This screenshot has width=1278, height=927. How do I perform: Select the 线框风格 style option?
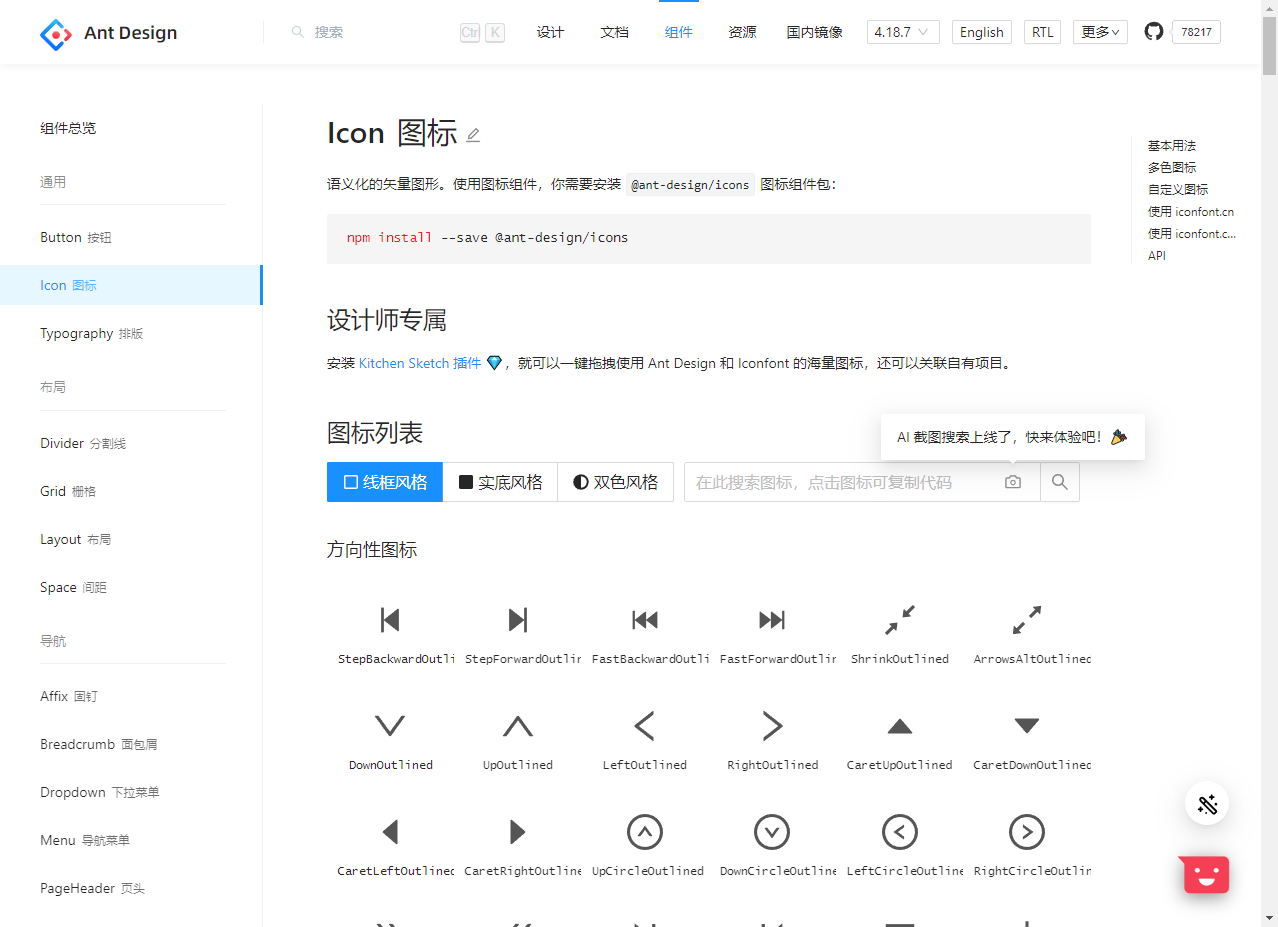click(384, 481)
